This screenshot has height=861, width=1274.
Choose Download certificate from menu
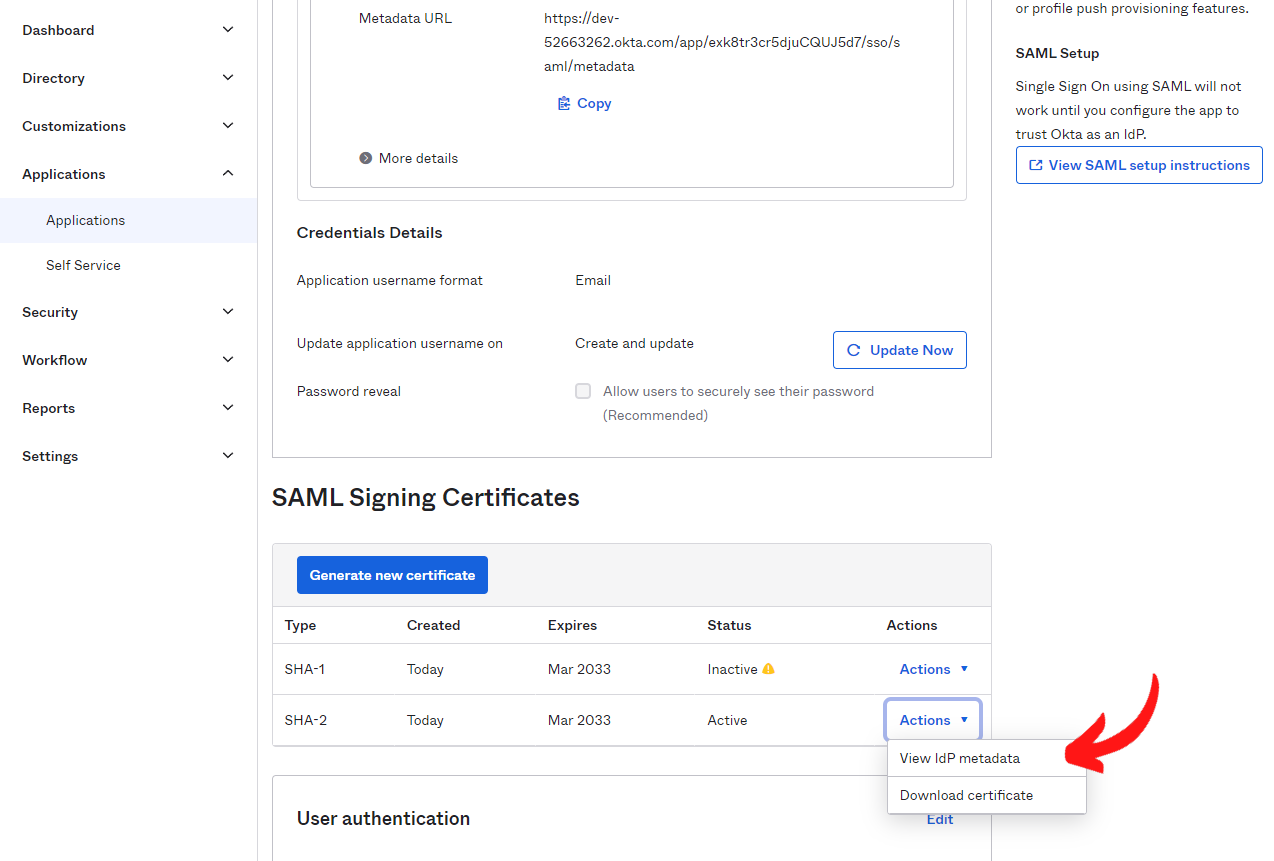[966, 795]
